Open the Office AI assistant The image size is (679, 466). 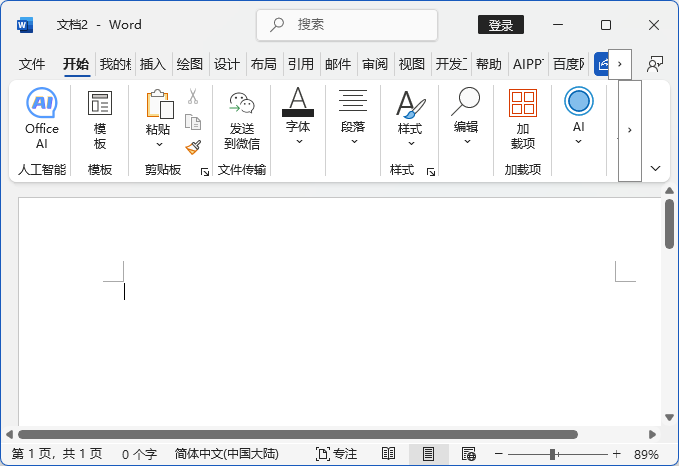[42, 118]
